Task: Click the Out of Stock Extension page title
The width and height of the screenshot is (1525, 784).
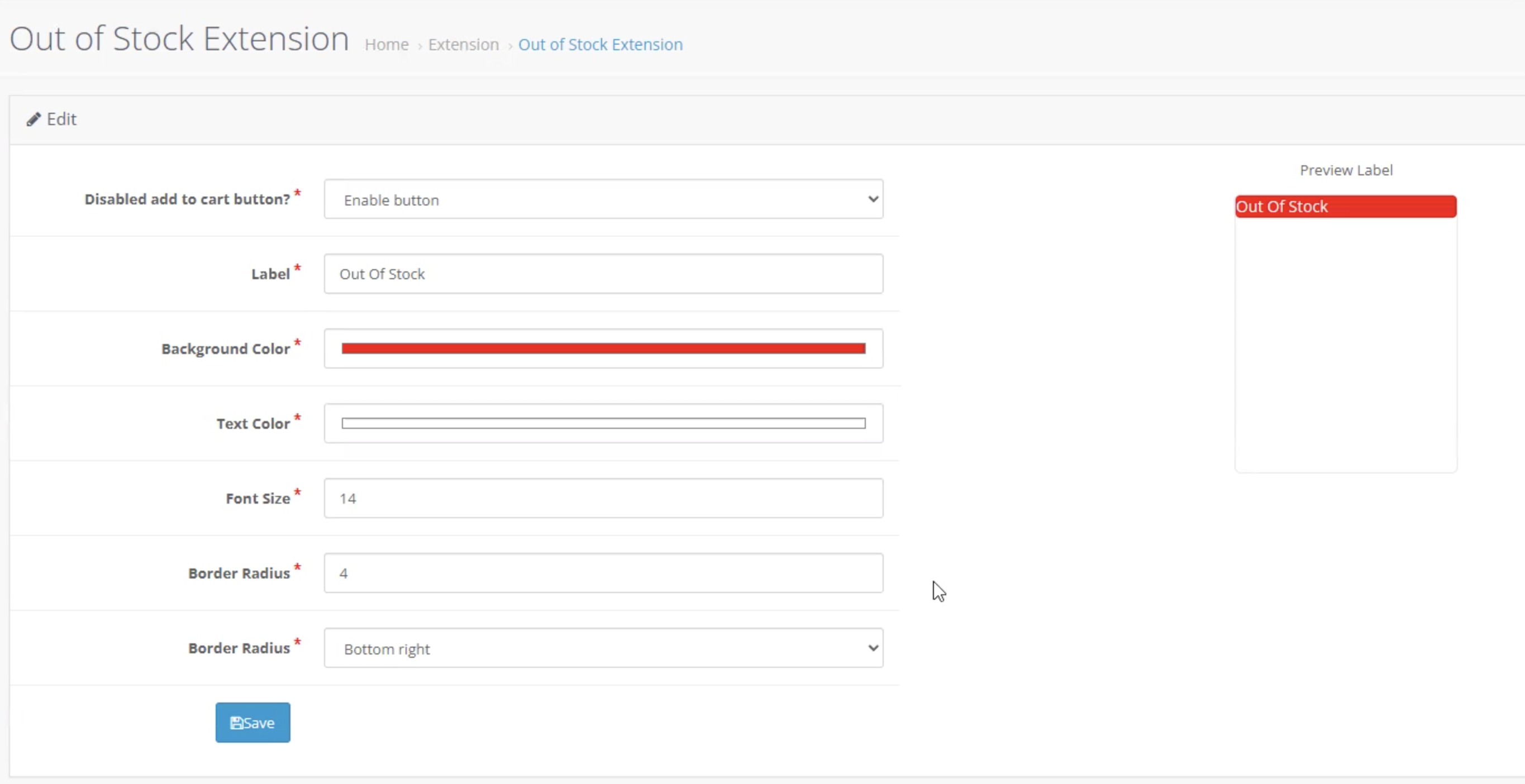Action: point(179,39)
